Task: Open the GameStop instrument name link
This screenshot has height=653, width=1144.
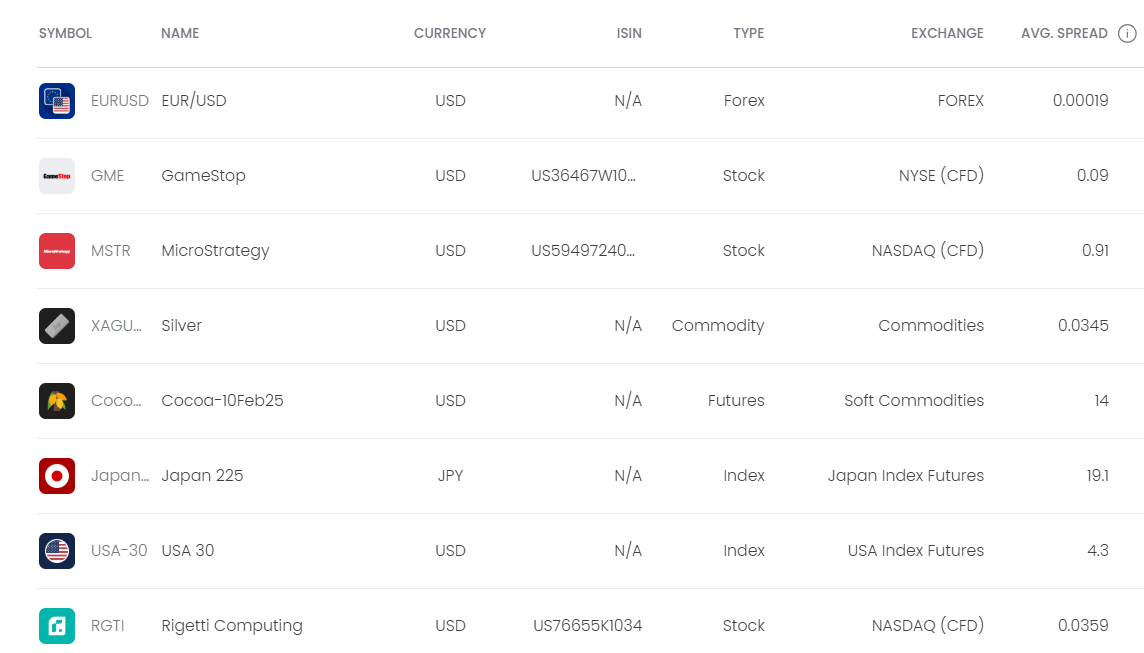Action: 203,176
